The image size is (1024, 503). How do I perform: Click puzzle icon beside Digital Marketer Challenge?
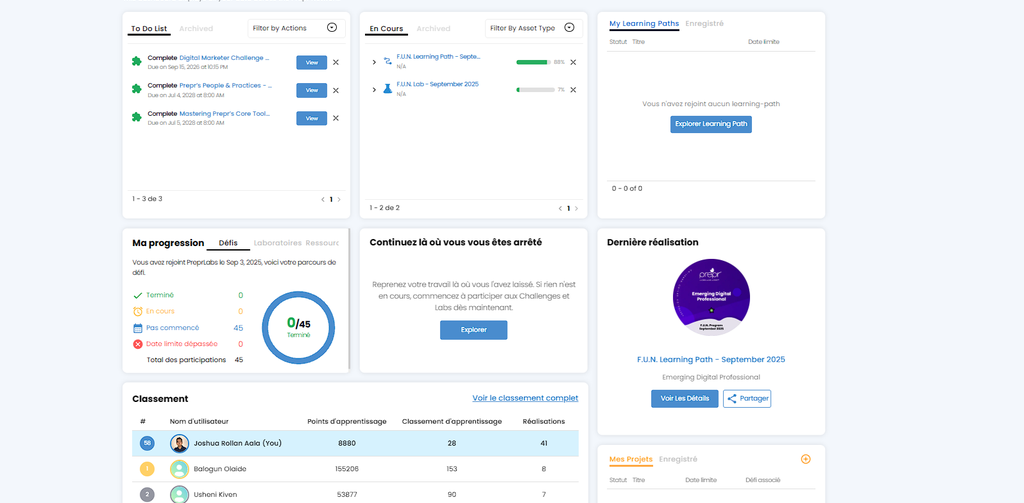click(x=136, y=61)
